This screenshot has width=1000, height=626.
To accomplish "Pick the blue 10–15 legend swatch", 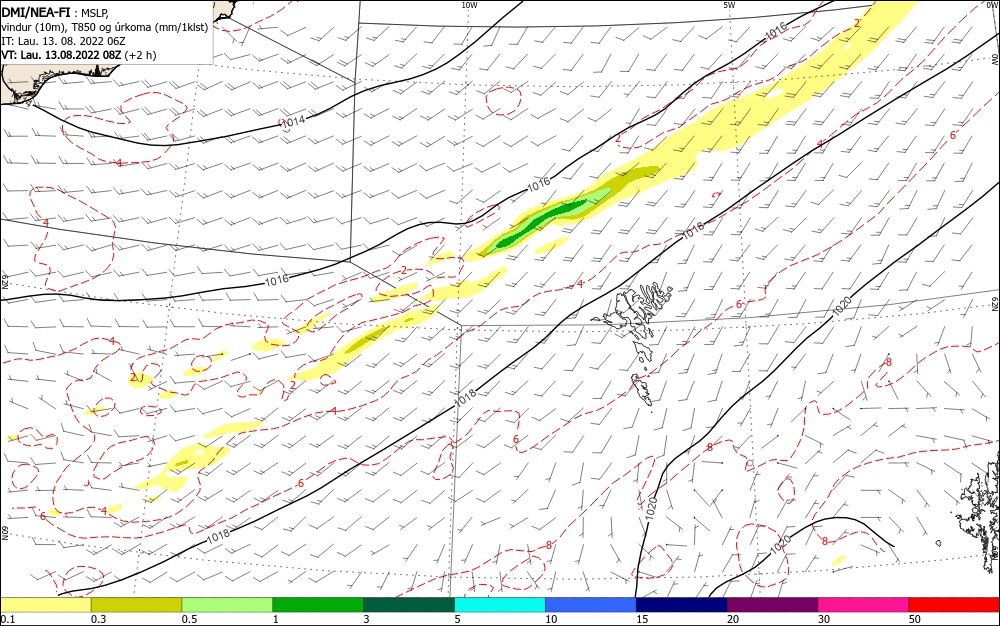I will click(591, 605).
